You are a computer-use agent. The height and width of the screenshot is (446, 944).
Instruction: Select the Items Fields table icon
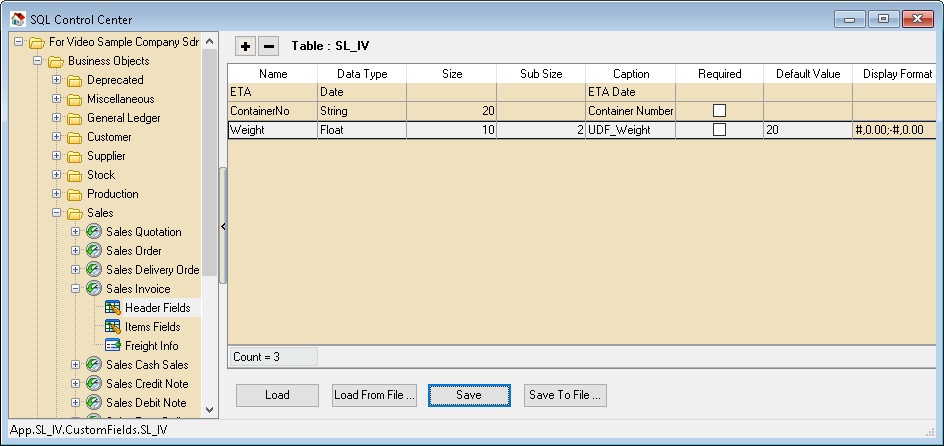point(113,327)
